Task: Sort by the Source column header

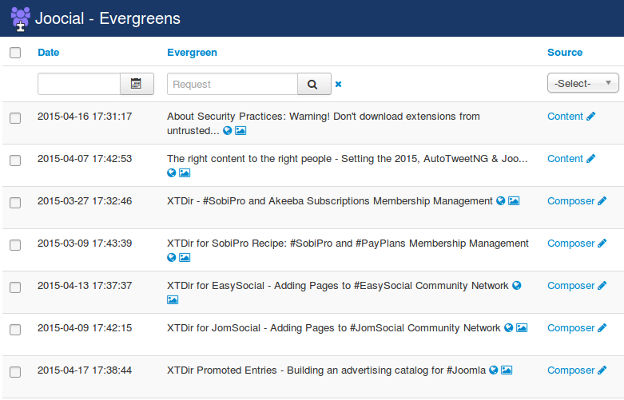Action: click(x=565, y=53)
